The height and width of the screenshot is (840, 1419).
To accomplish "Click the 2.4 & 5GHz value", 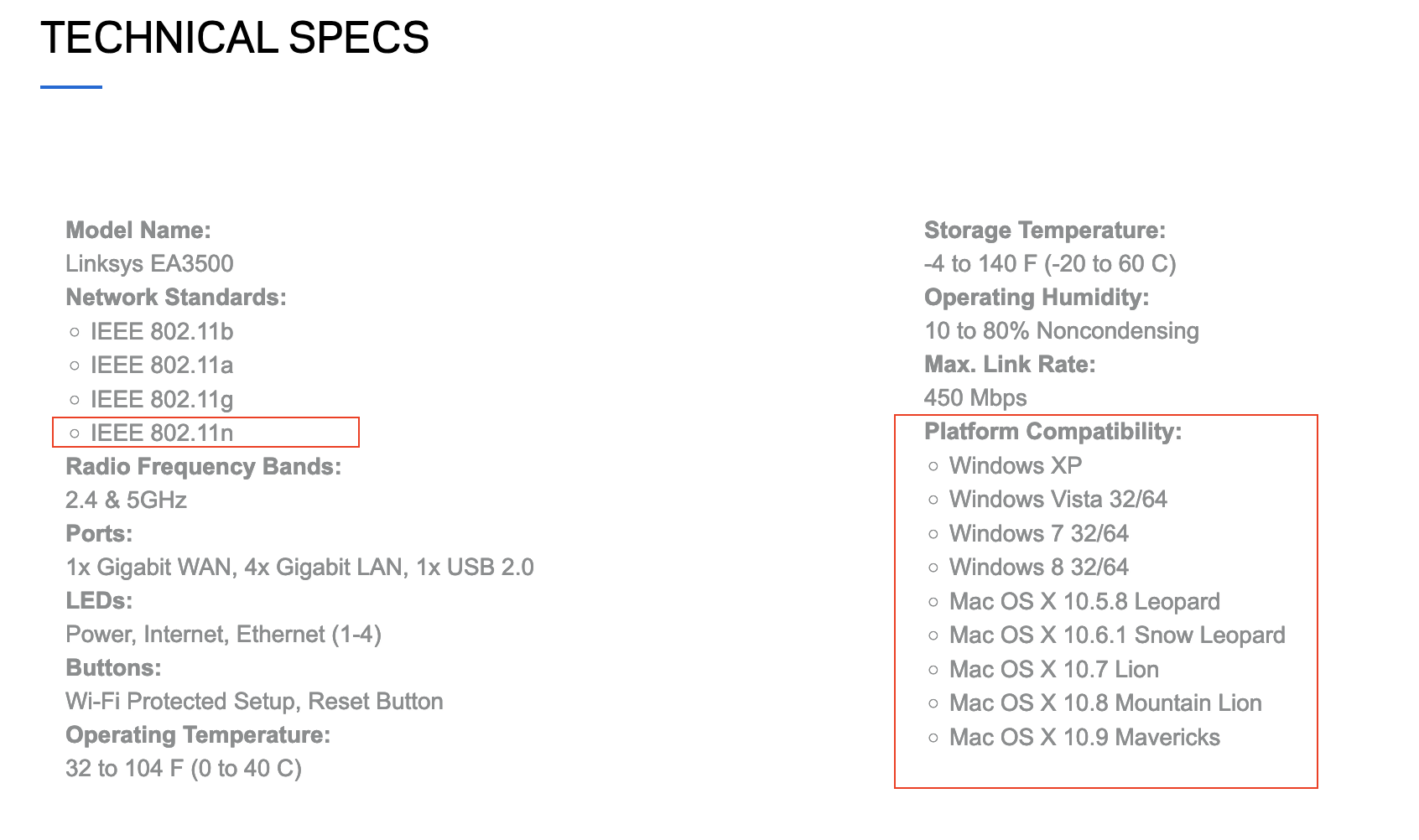I will coord(126,500).
